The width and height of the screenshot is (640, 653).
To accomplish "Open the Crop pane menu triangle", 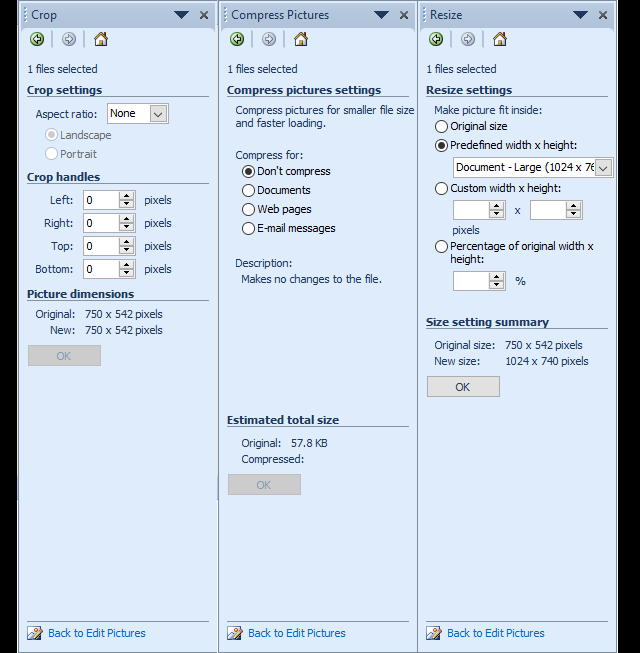I will [x=181, y=15].
